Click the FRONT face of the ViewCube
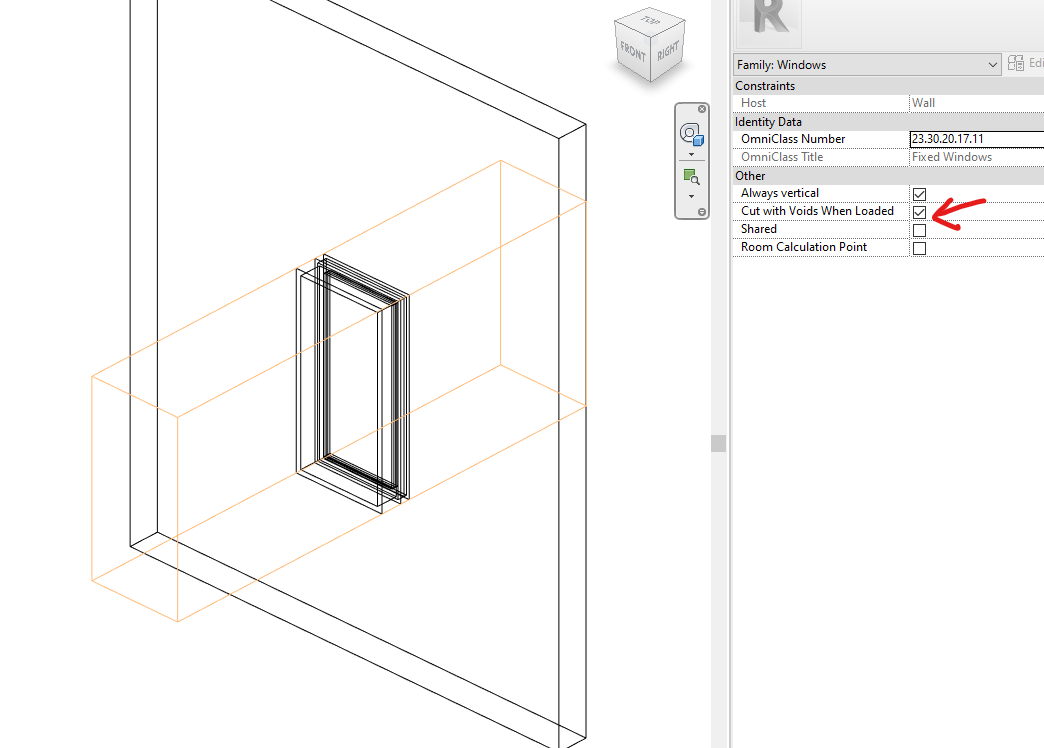 click(x=632, y=52)
